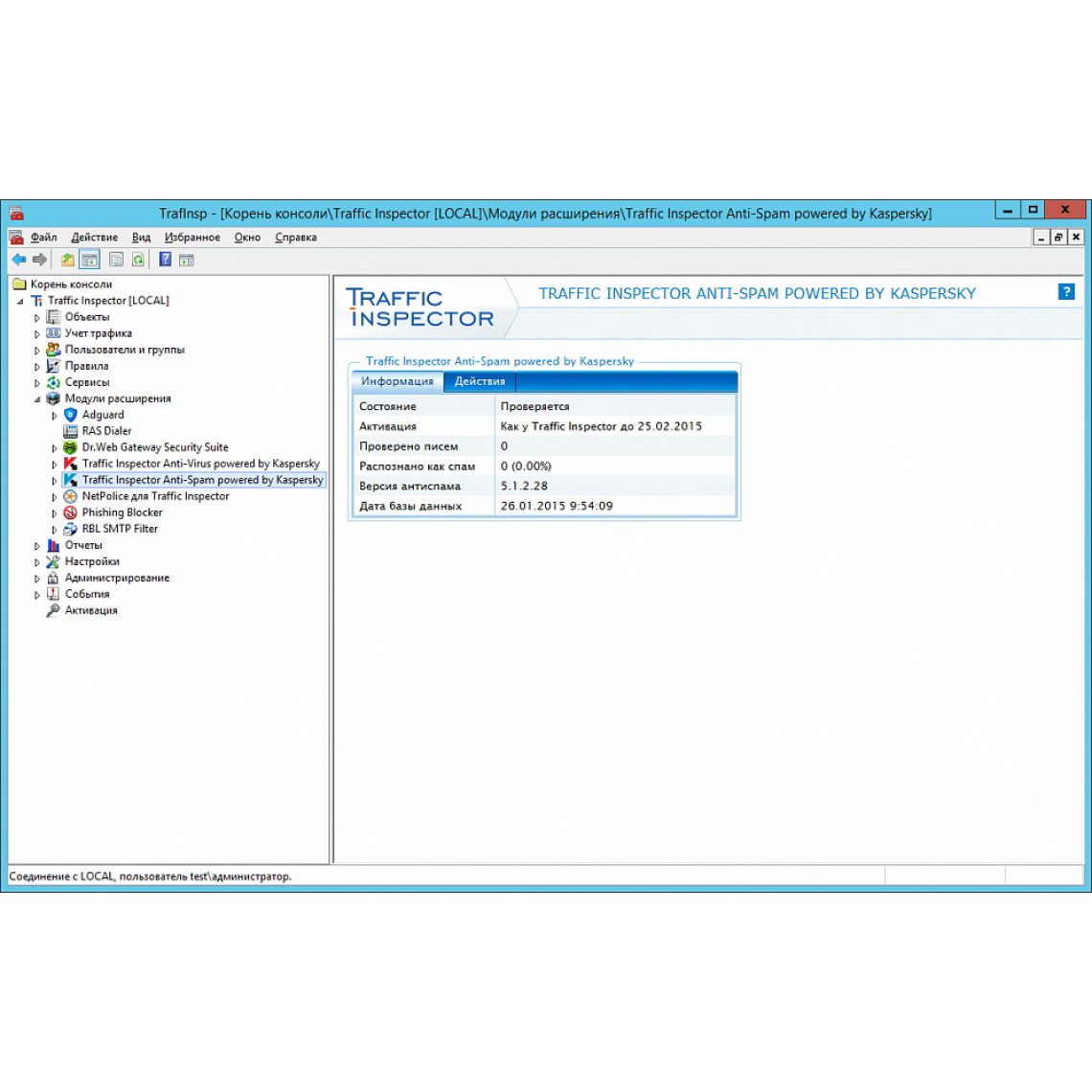Click the Дата базы данных value
The width and height of the screenshot is (1092, 1092).
coord(557,506)
